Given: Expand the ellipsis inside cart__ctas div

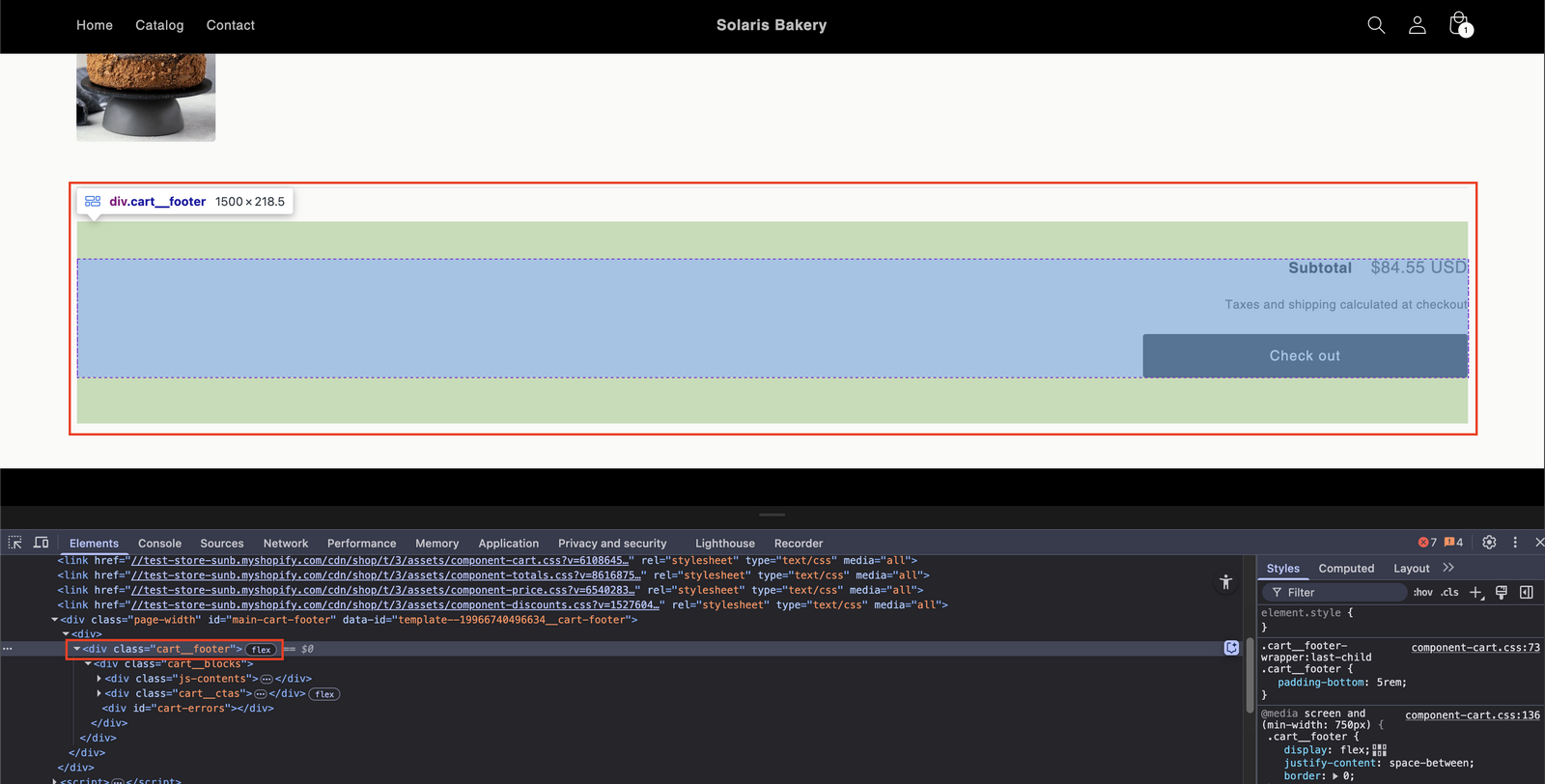Looking at the screenshot, I should [x=261, y=694].
